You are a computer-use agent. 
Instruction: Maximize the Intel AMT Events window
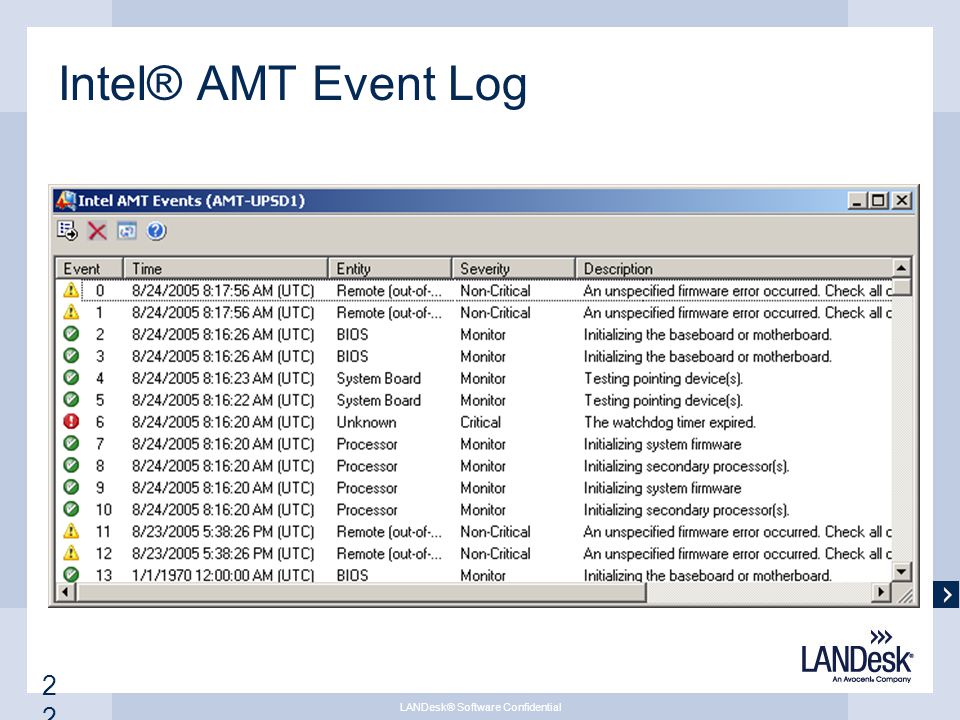coord(878,200)
